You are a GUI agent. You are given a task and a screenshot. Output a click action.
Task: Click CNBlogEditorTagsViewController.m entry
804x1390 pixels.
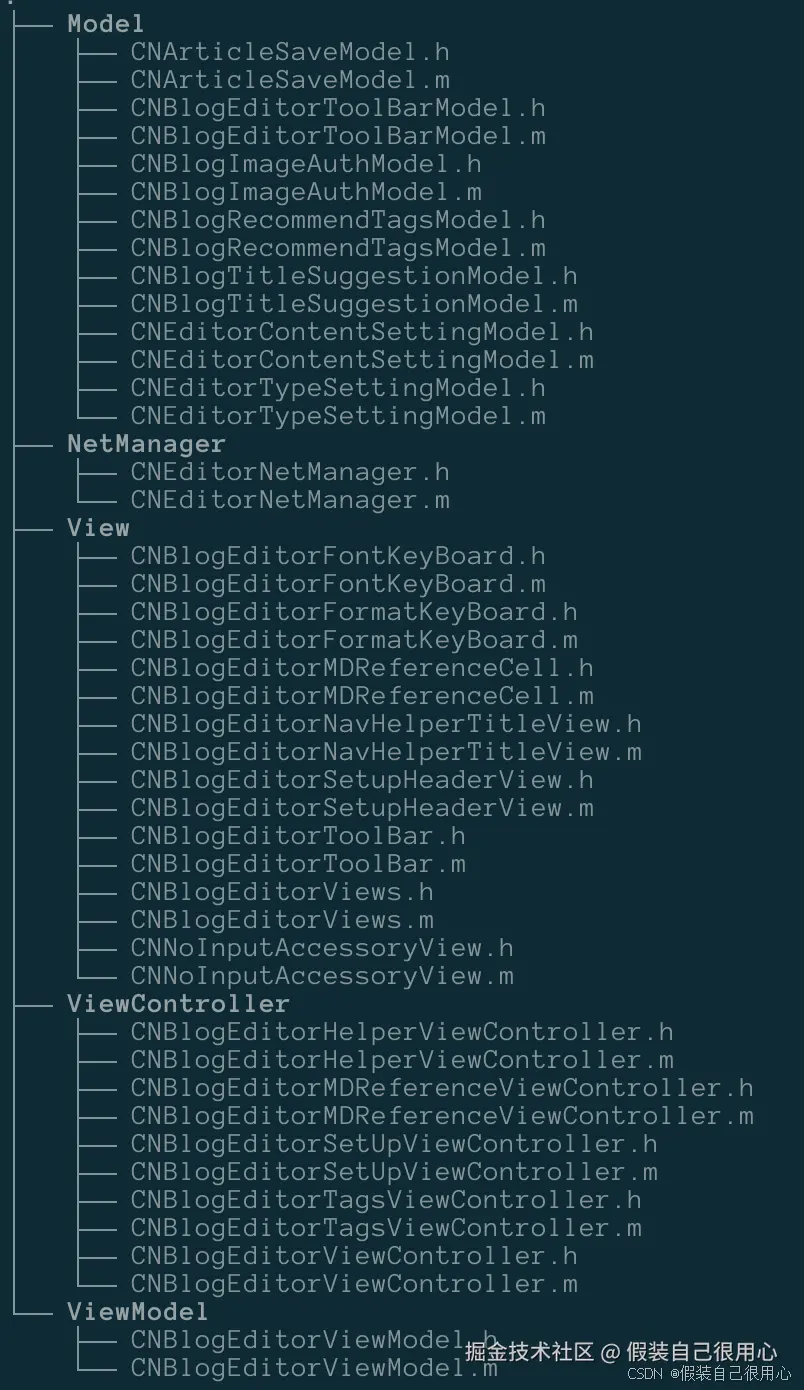pos(385,1227)
